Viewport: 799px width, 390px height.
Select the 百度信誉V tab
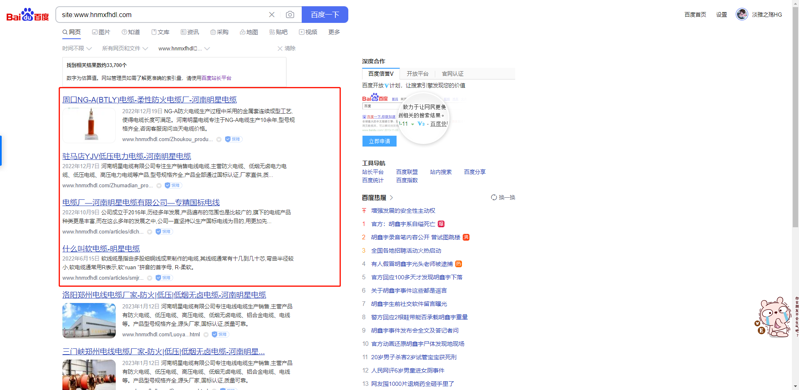click(x=381, y=74)
